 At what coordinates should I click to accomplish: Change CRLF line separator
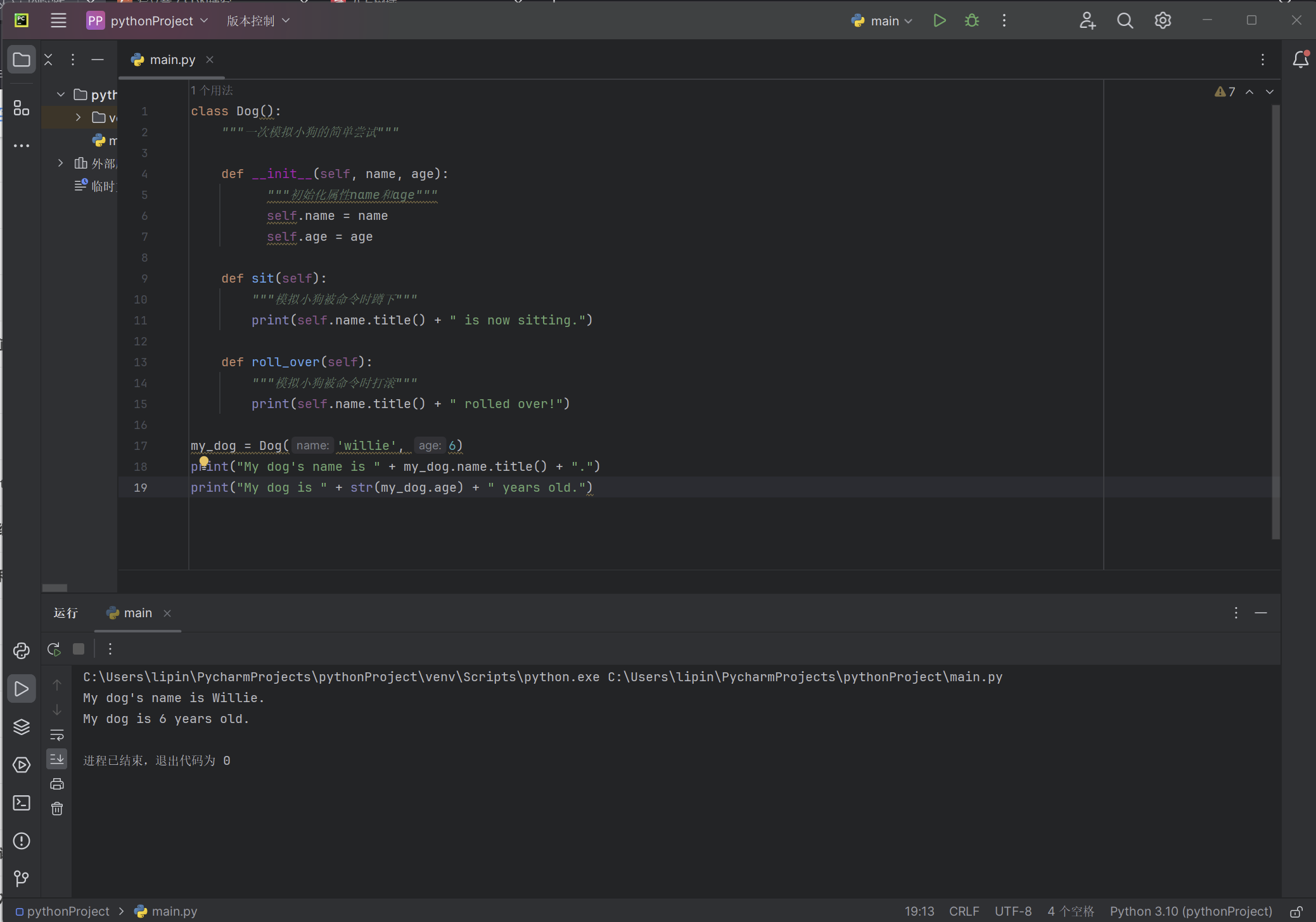coord(964,911)
